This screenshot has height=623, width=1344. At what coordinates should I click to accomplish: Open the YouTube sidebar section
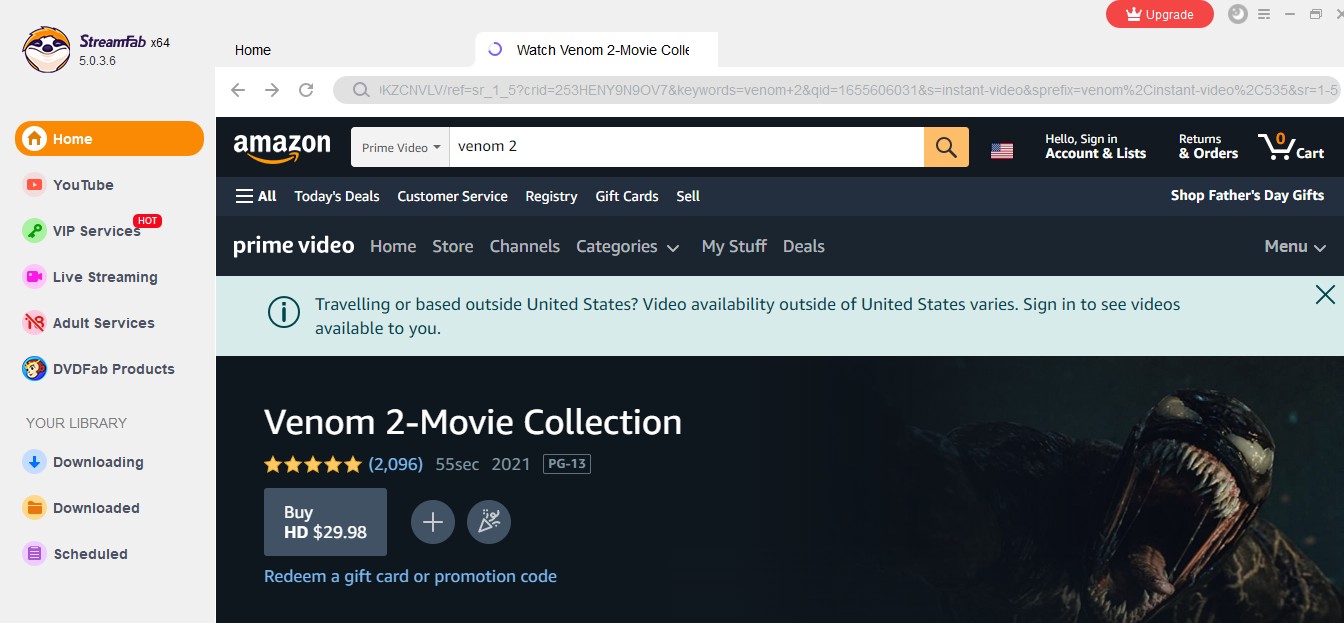pos(83,185)
